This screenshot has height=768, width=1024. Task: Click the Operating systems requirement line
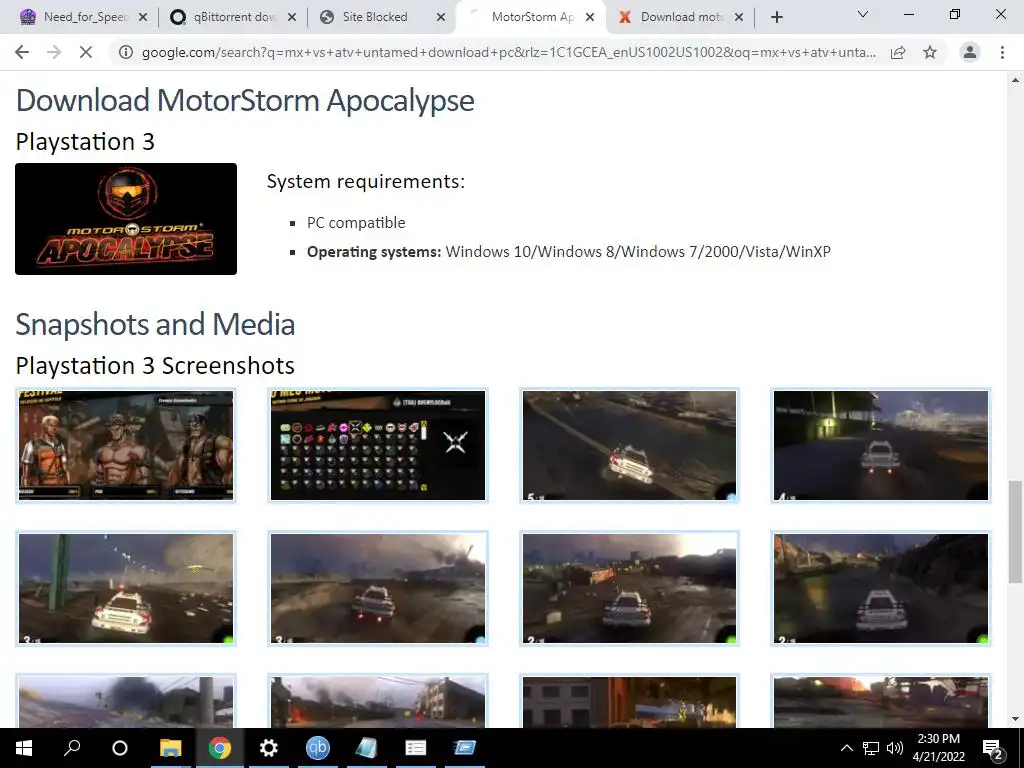point(569,251)
